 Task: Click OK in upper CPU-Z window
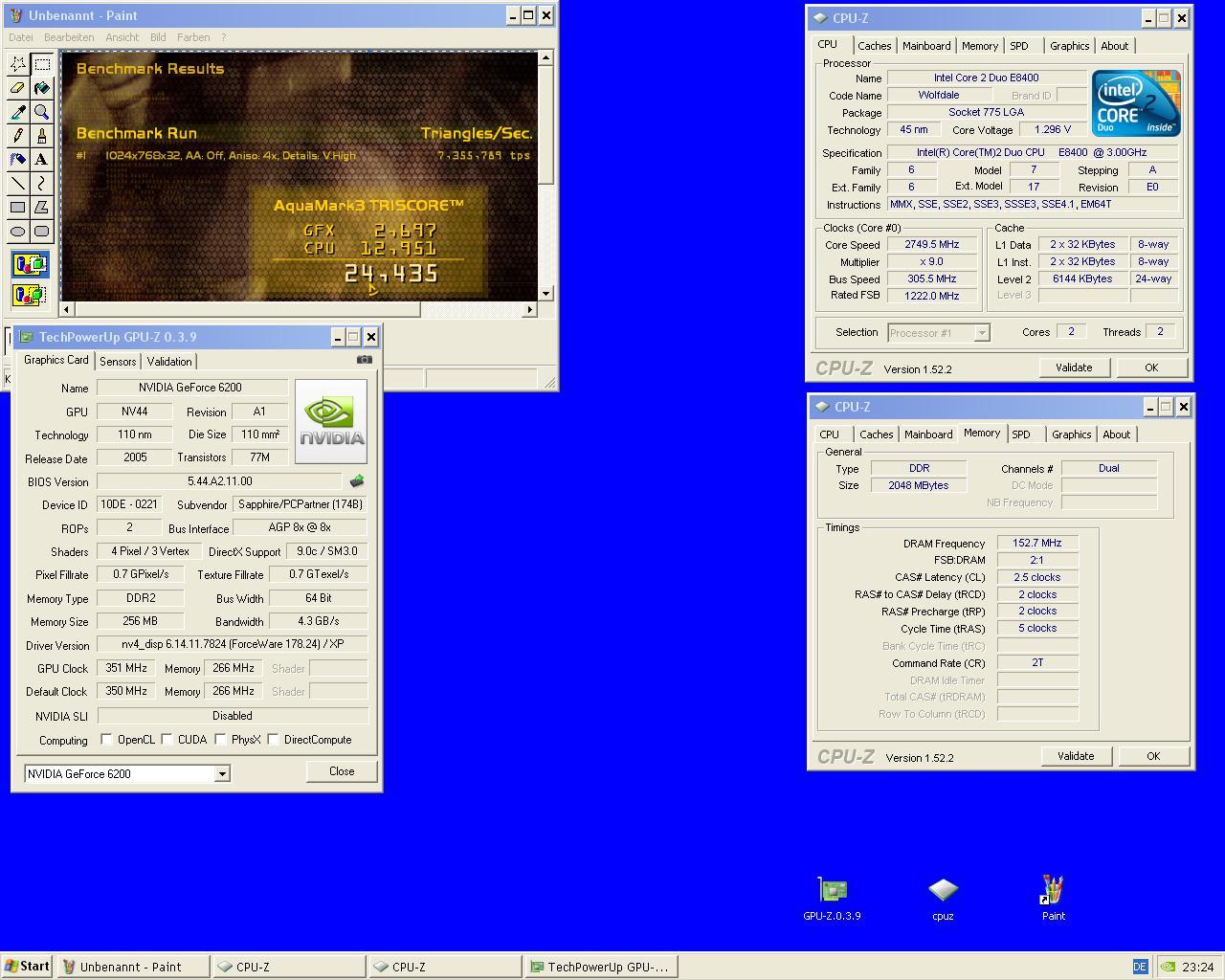[x=1151, y=367]
